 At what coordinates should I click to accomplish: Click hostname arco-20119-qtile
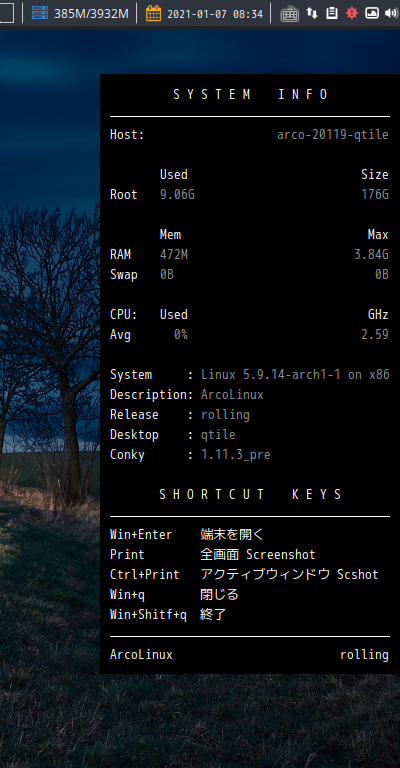point(333,135)
